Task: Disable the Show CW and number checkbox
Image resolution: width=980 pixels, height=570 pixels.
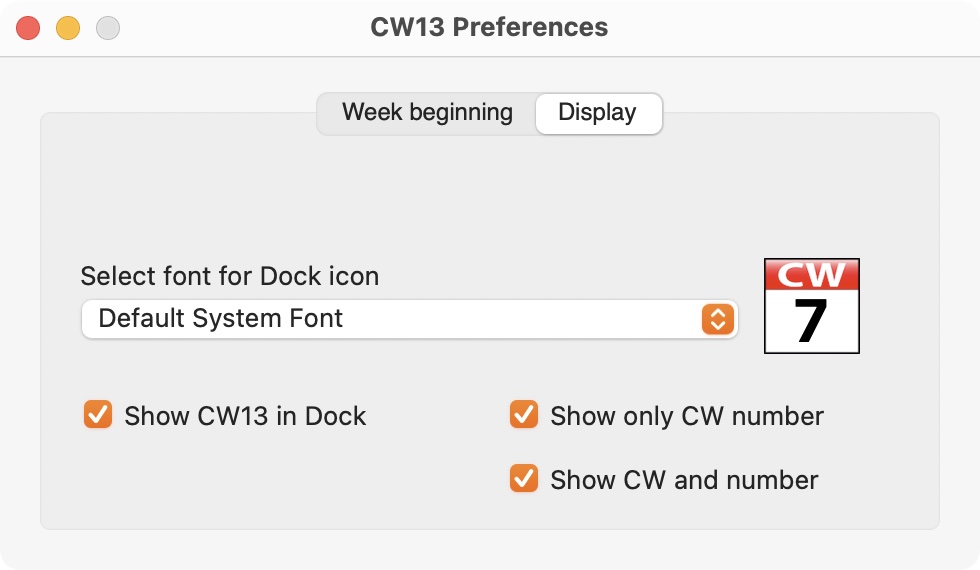Action: 524,479
